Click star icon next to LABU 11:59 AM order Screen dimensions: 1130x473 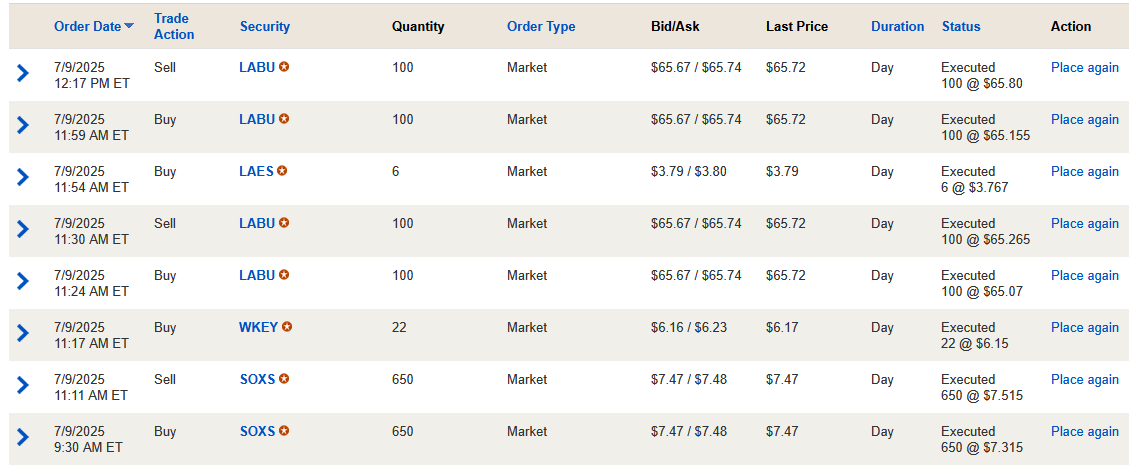[x=284, y=119]
